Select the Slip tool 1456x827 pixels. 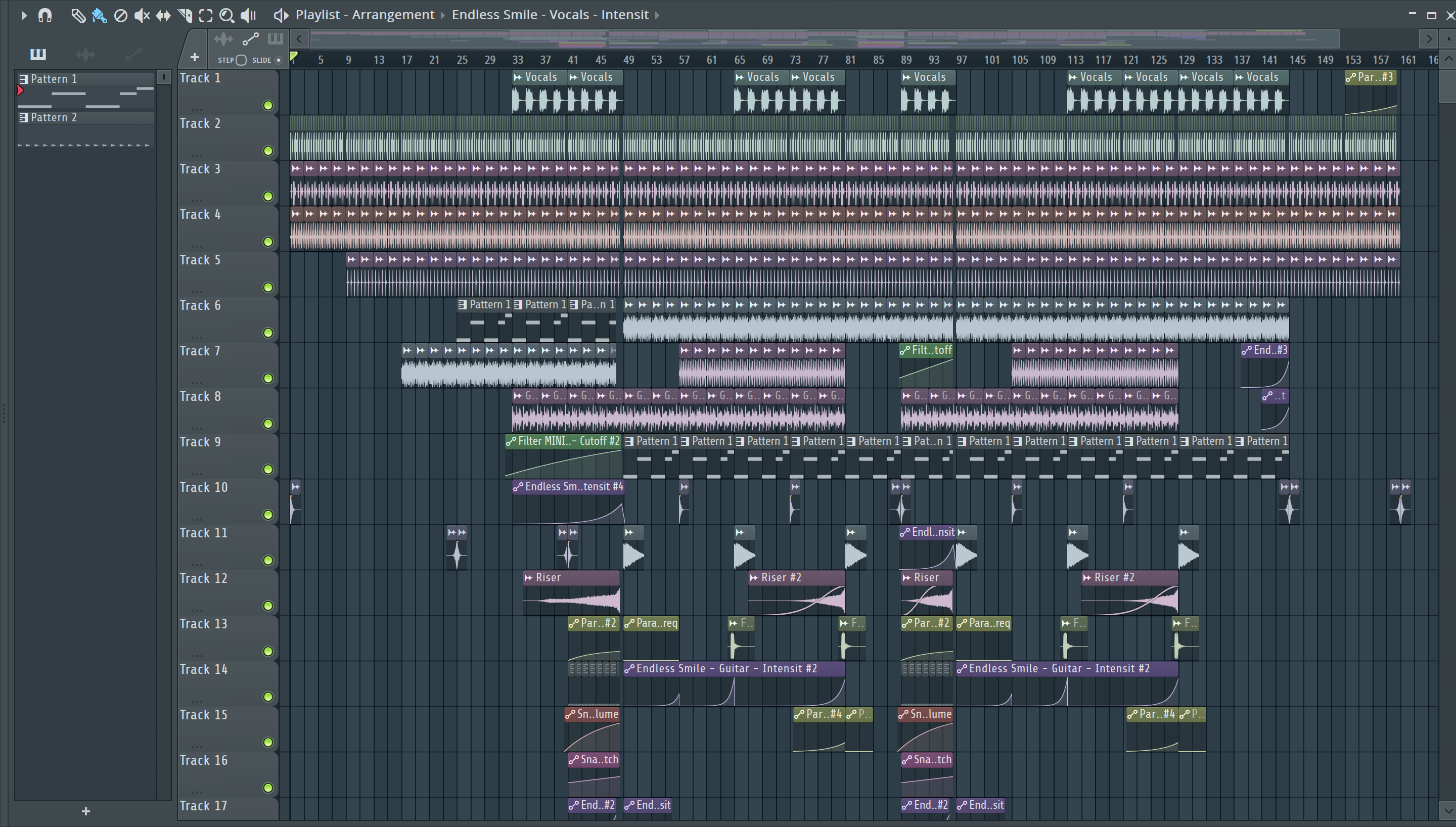click(x=163, y=15)
